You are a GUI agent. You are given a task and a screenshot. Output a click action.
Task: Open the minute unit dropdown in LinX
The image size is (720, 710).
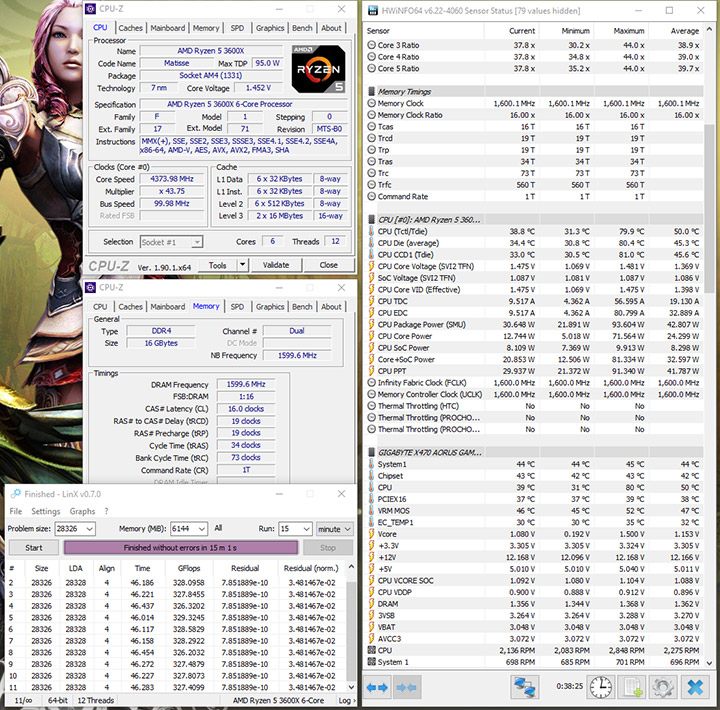347,528
